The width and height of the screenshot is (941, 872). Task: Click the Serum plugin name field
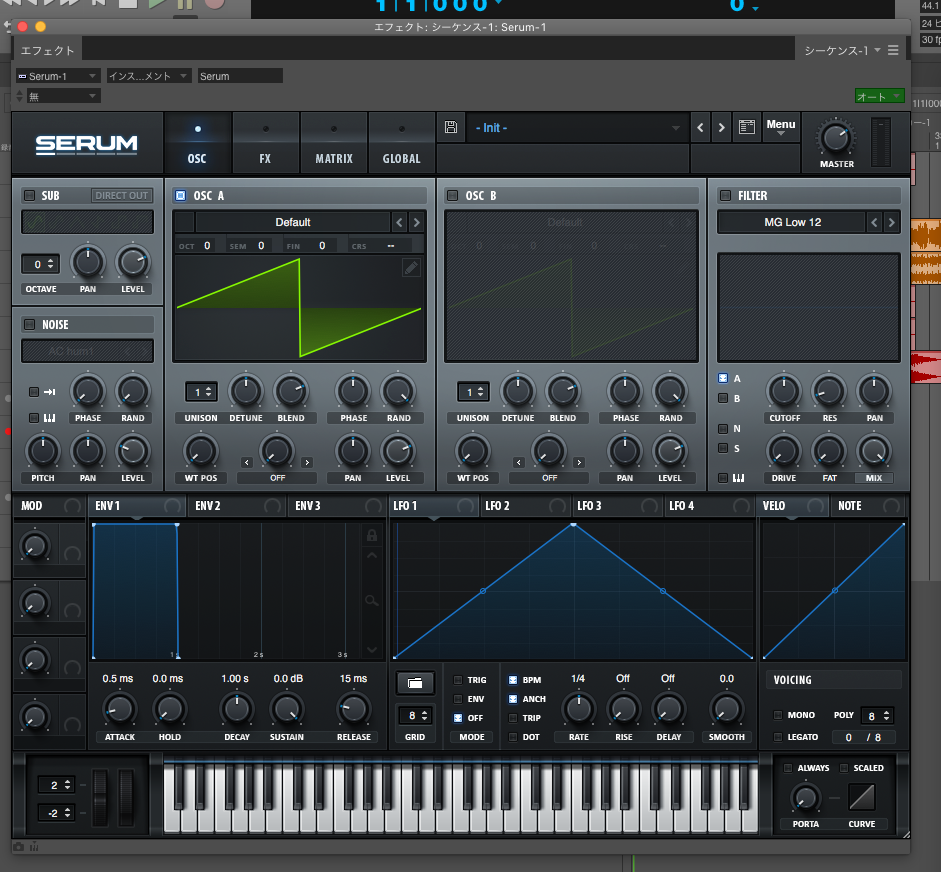[x=240, y=76]
